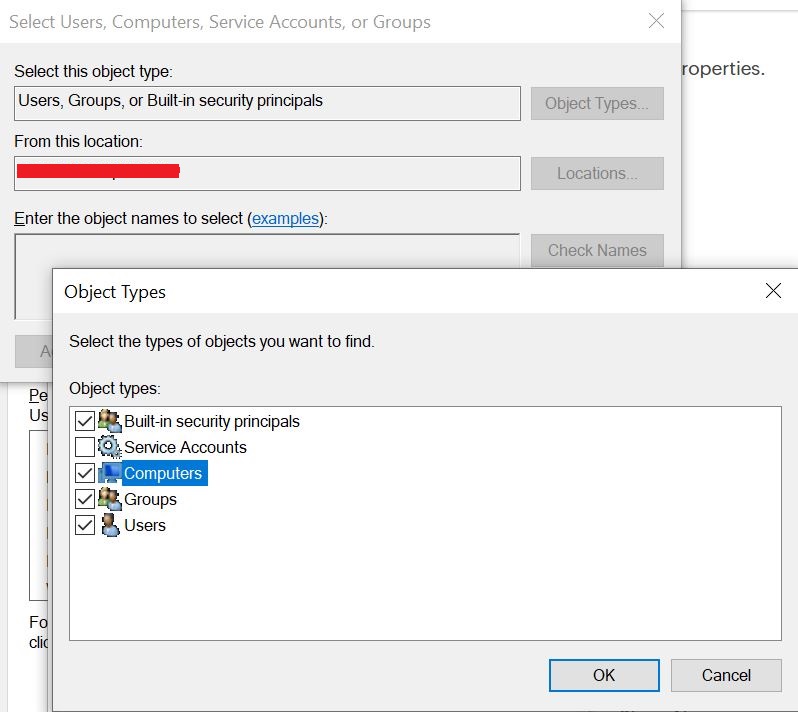Open the examples help link
This screenshot has height=712, width=798.
pos(285,218)
